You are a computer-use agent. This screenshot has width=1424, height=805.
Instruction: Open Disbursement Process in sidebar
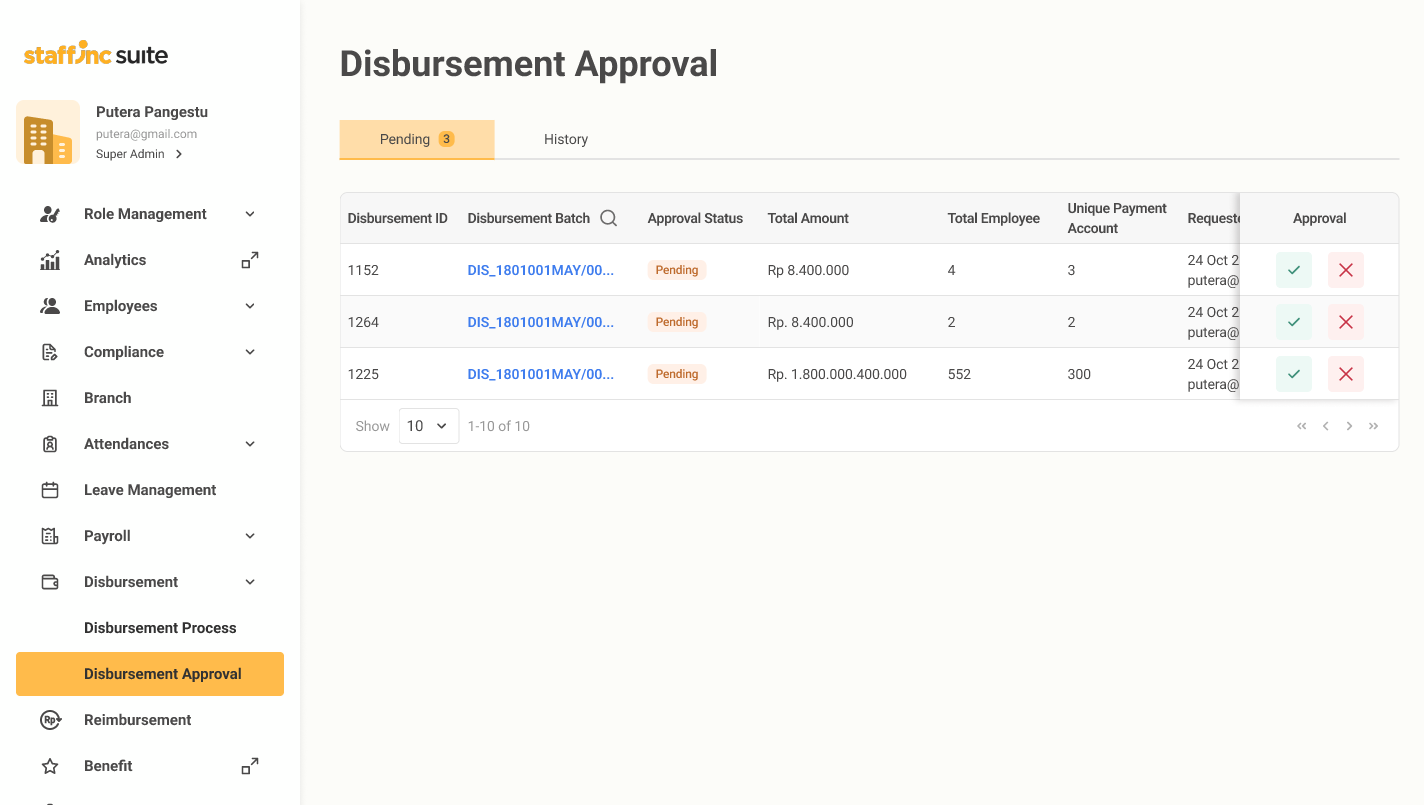[160, 628]
